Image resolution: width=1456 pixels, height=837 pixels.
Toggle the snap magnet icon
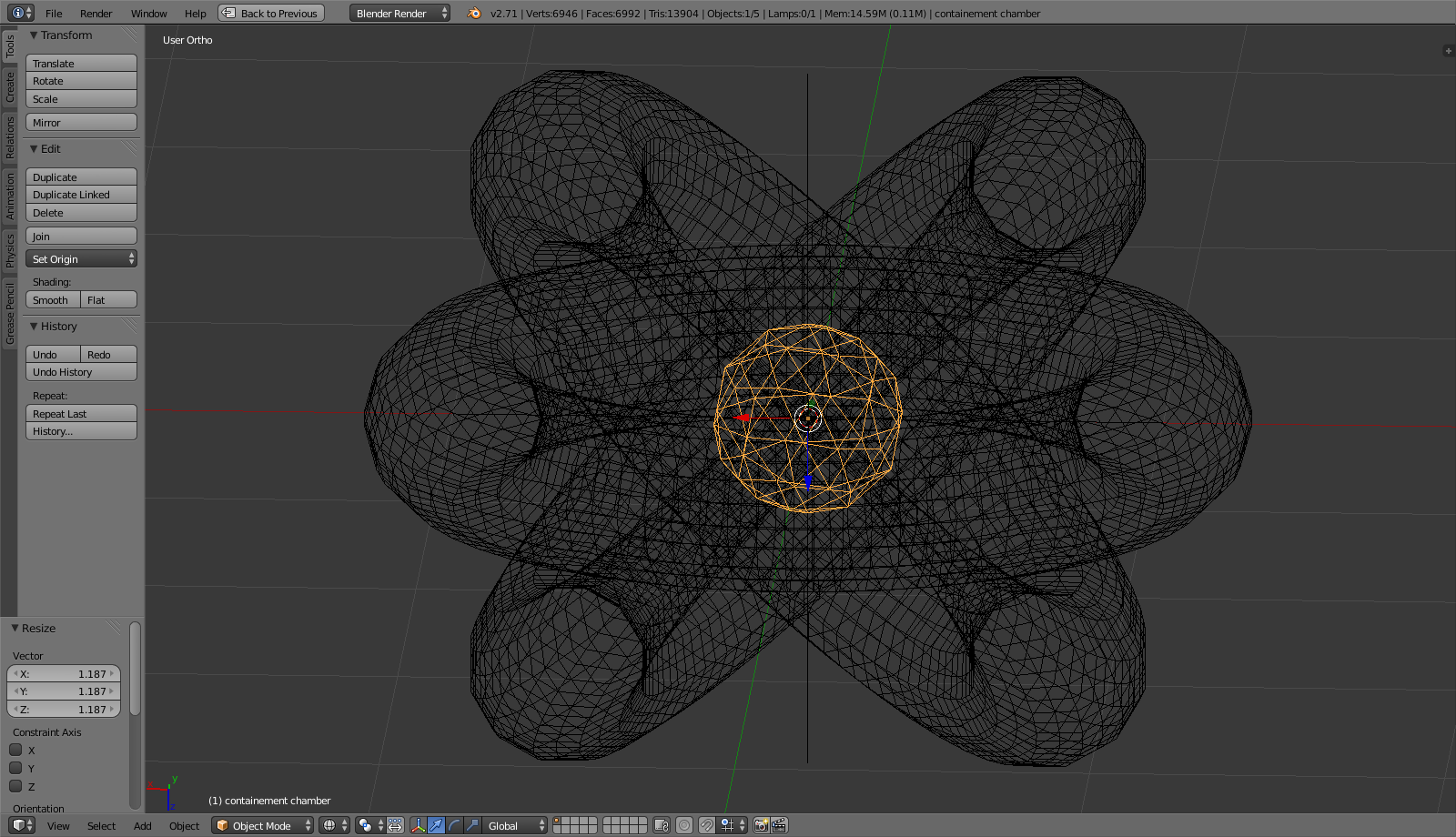pyautogui.click(x=707, y=825)
